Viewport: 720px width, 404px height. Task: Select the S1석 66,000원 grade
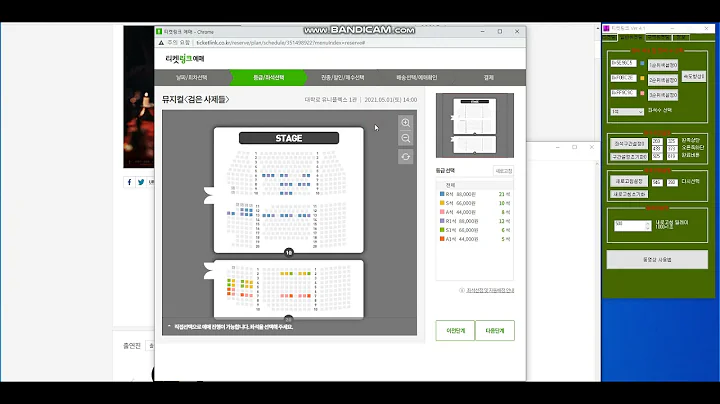pos(475,230)
